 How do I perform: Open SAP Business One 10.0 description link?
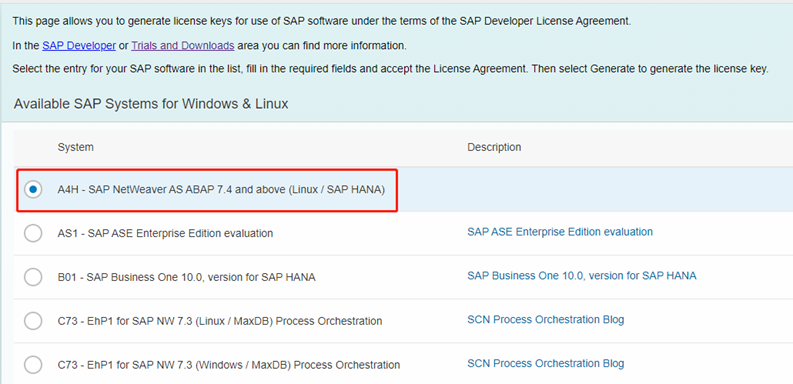582,276
